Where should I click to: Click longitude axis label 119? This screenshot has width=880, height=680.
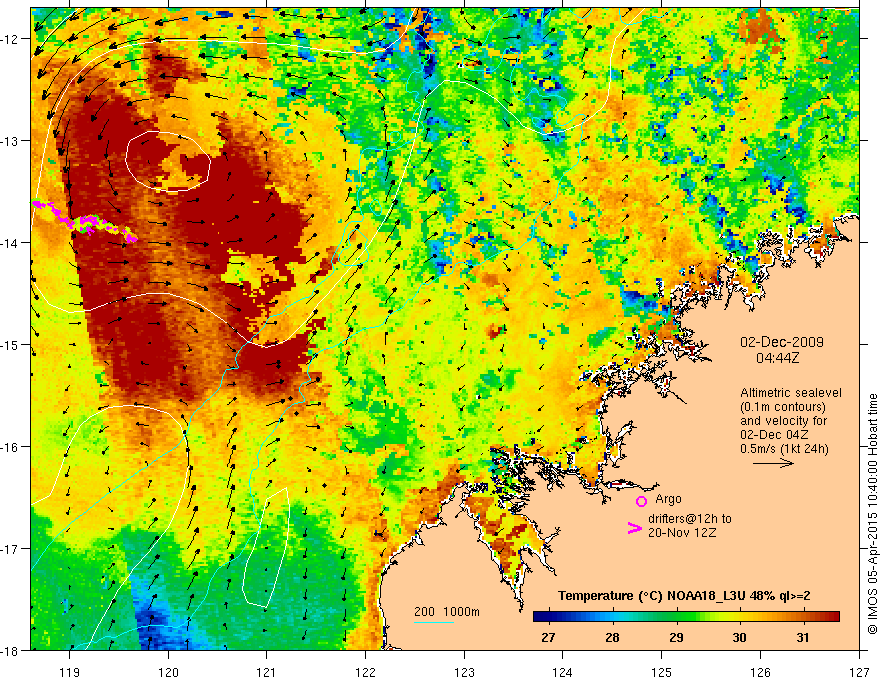tap(70, 672)
